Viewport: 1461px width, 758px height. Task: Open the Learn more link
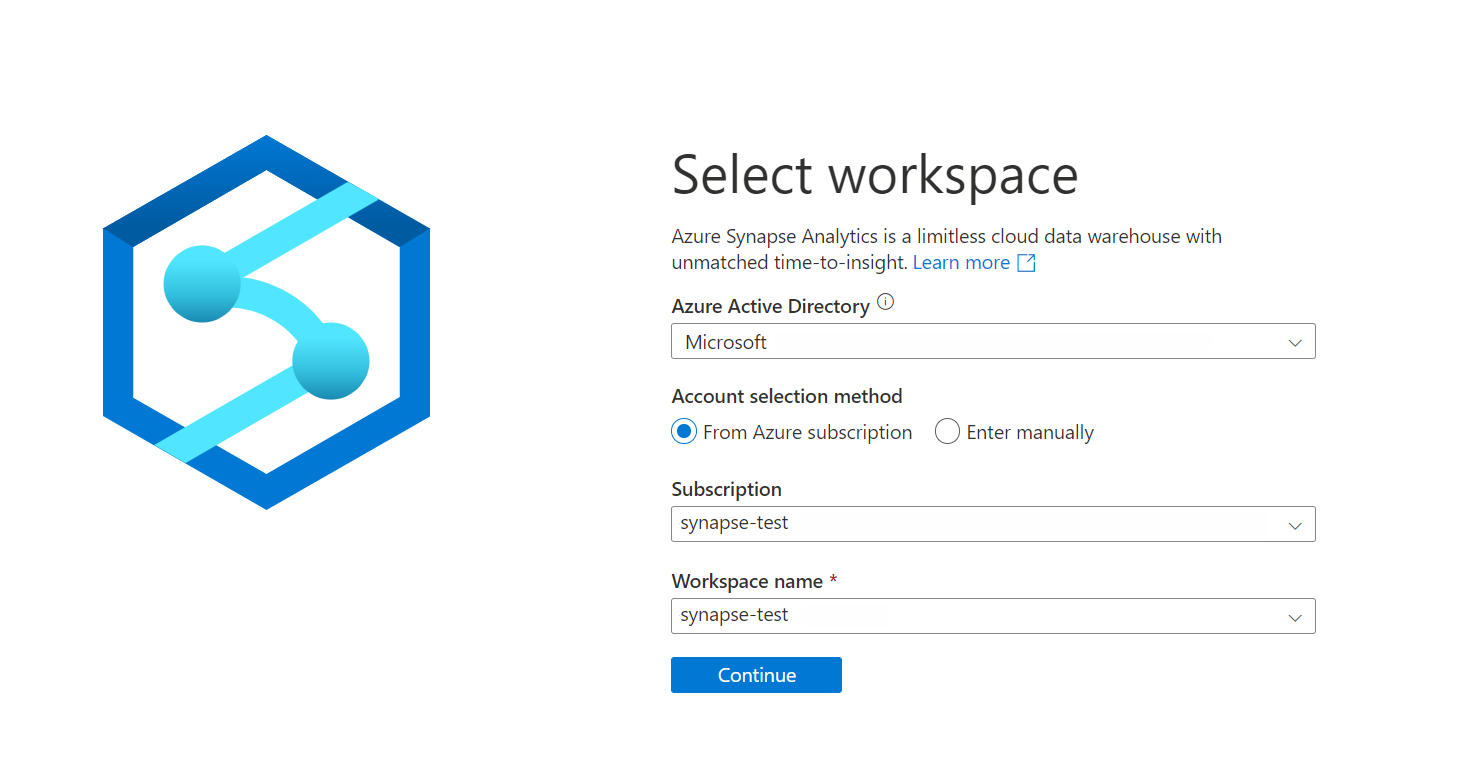point(961,262)
